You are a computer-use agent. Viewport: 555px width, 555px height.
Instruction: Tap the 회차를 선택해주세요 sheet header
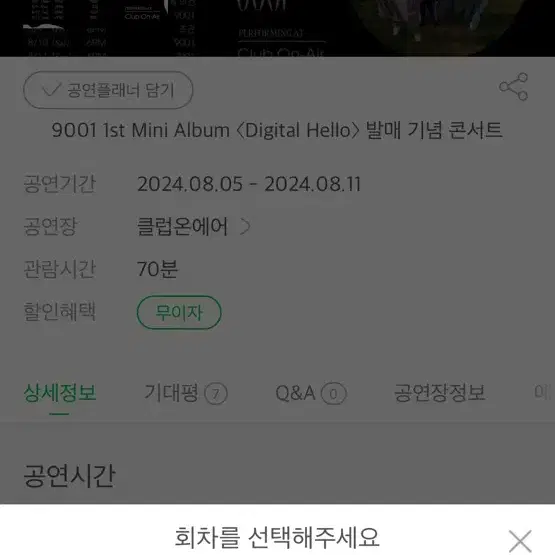pos(277,538)
